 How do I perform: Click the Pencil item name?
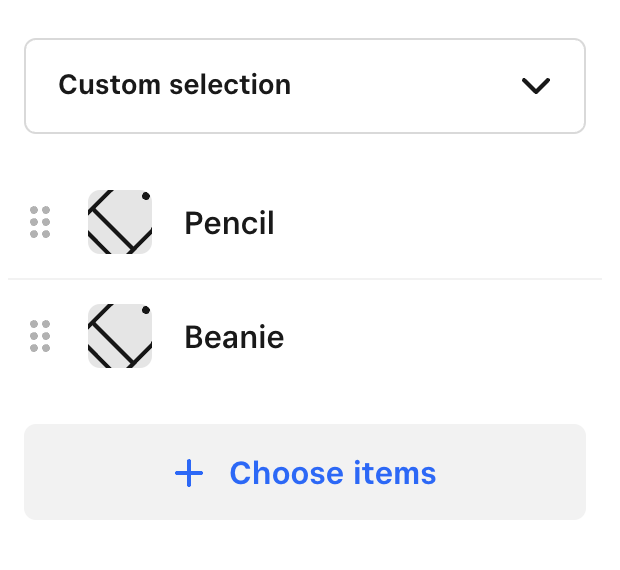(x=229, y=223)
